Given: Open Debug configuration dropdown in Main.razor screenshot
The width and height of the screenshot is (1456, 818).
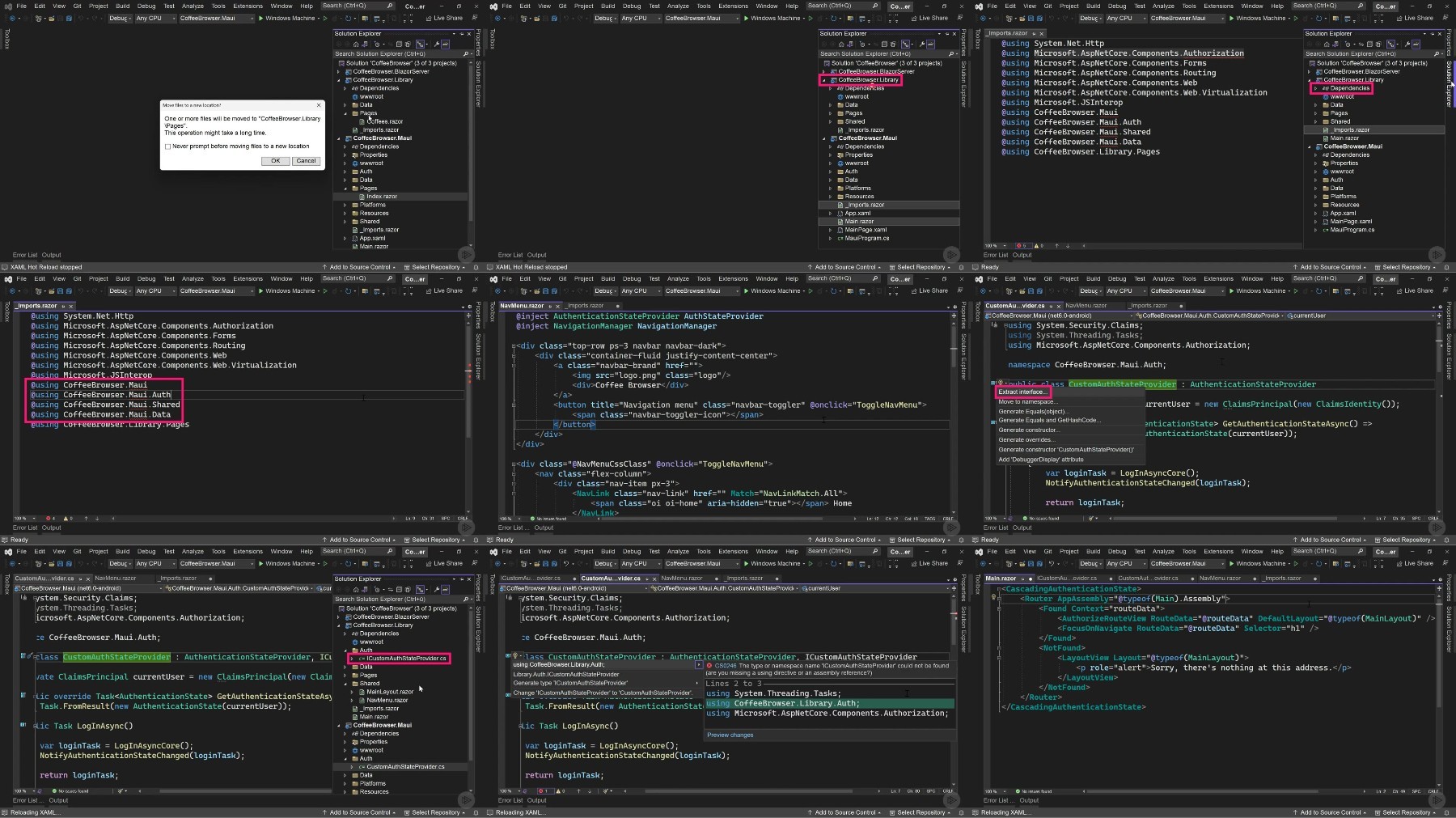Looking at the screenshot, I should (x=1090, y=563).
